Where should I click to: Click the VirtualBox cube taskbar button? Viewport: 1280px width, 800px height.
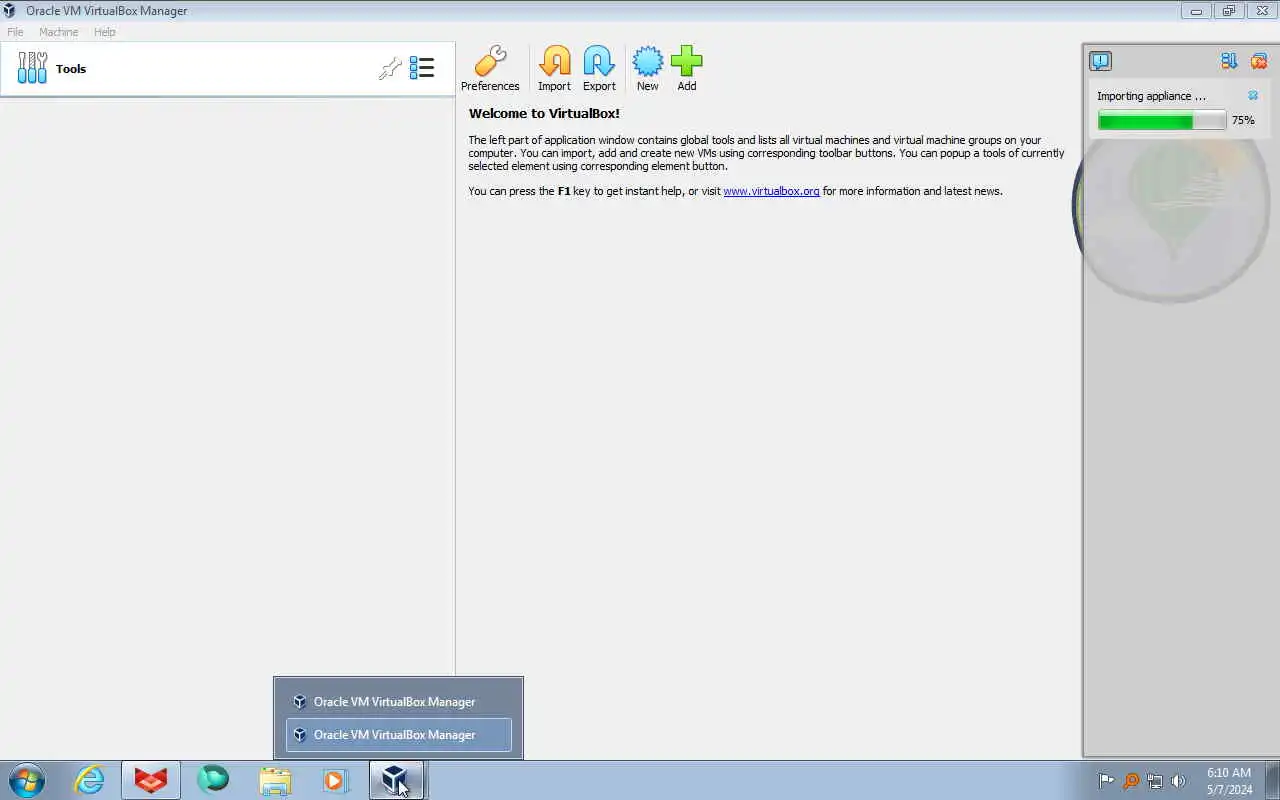click(x=396, y=780)
